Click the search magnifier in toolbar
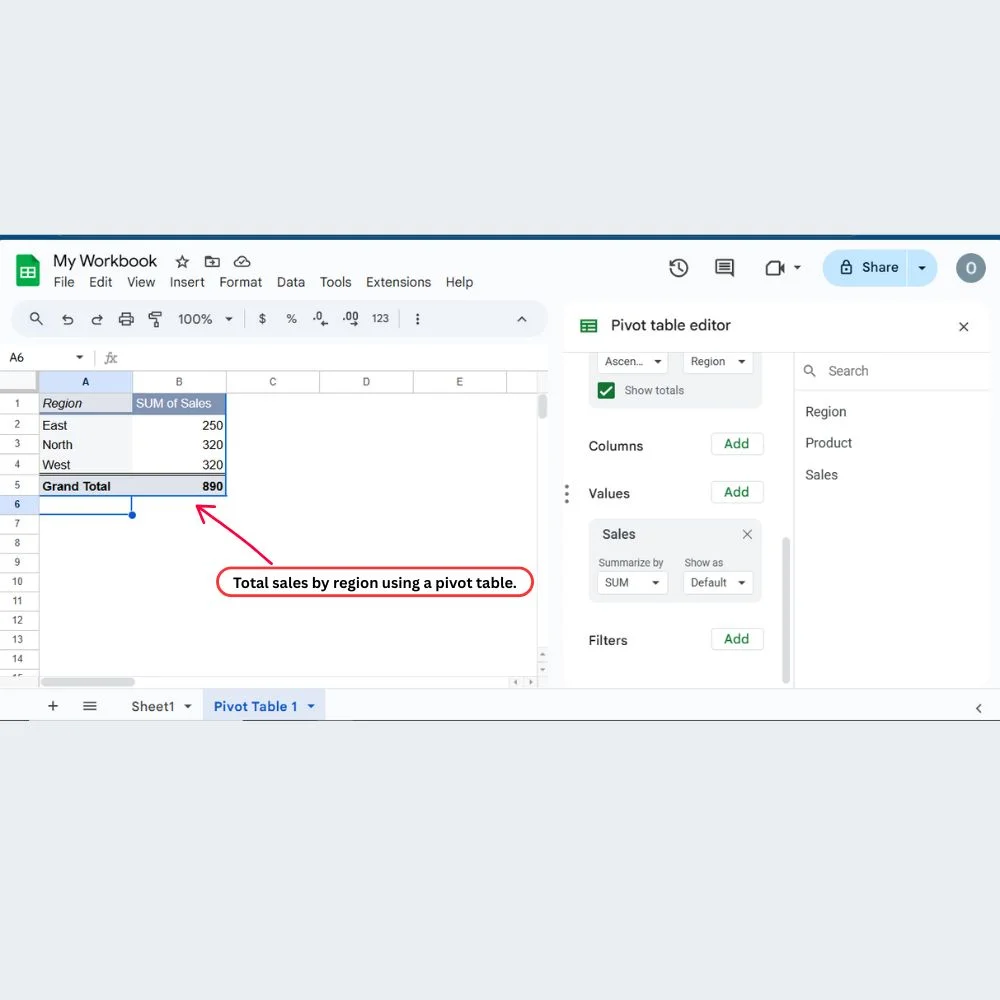Image resolution: width=1000 pixels, height=1000 pixels. coord(36,319)
